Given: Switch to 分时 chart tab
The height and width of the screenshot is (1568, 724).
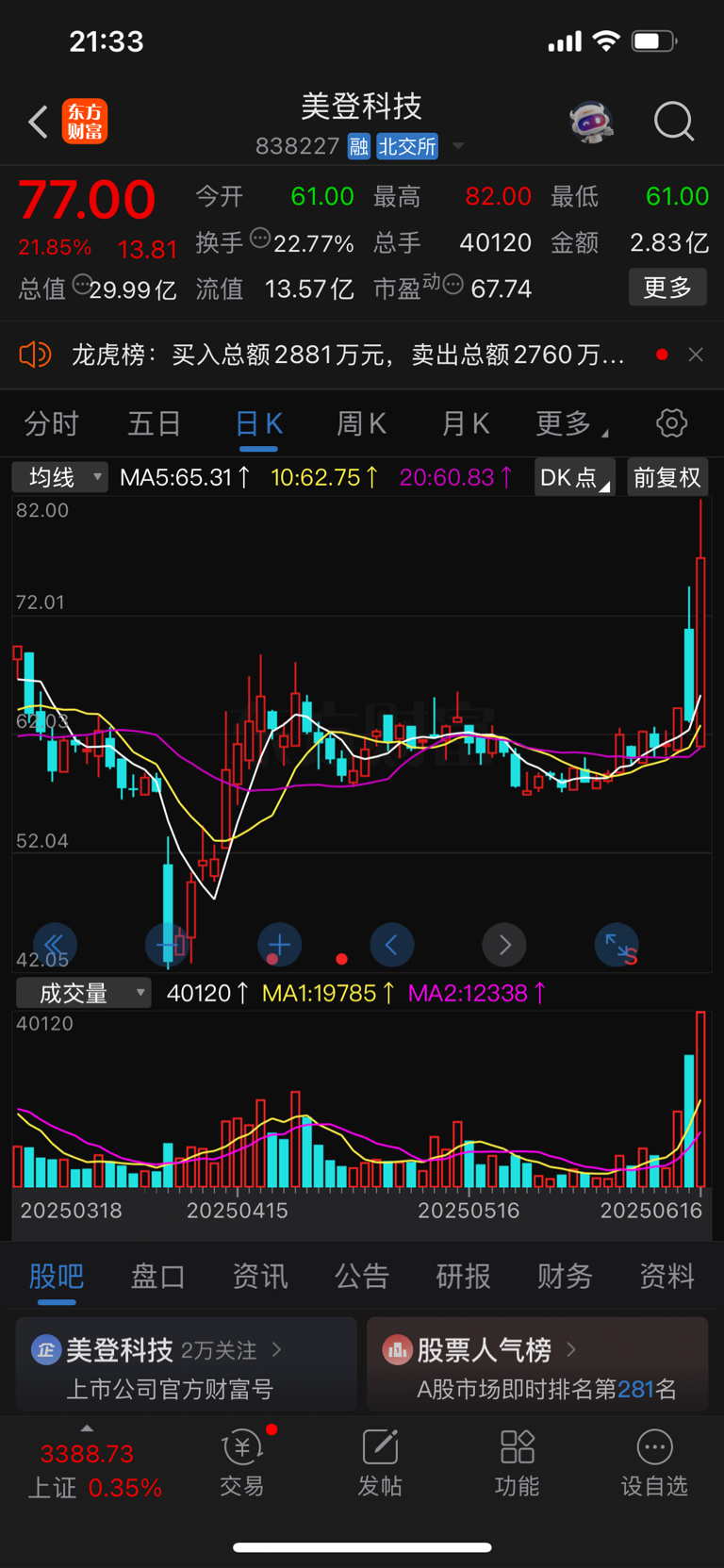Looking at the screenshot, I should pyautogui.click(x=51, y=423).
